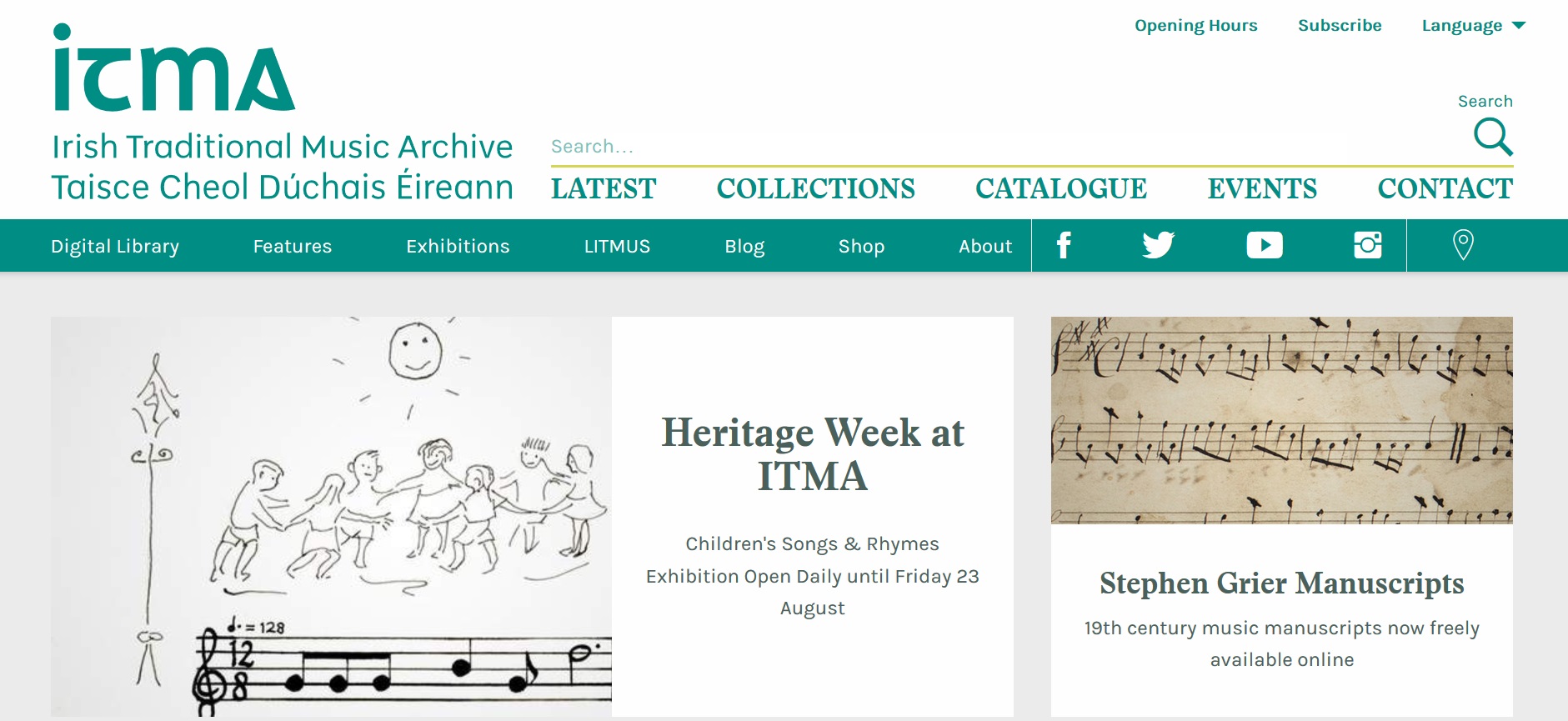Visit the Exhibitions navigation link
Screen dimensions: 1568x721
pyautogui.click(x=458, y=247)
